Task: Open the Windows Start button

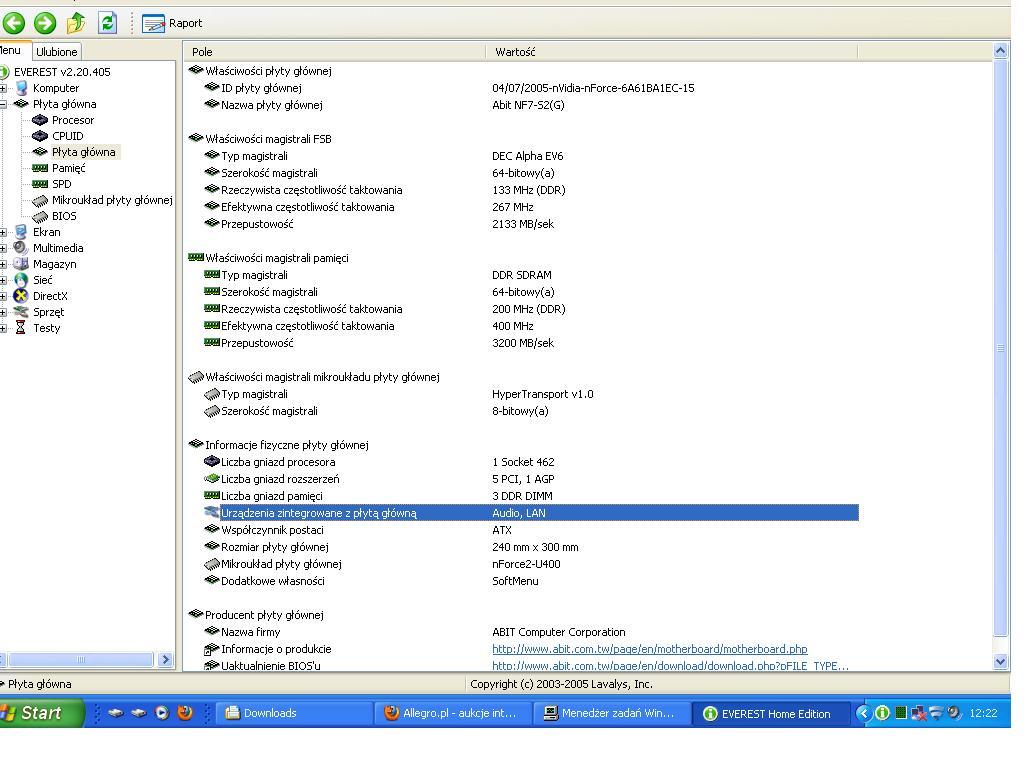Action: (x=41, y=713)
